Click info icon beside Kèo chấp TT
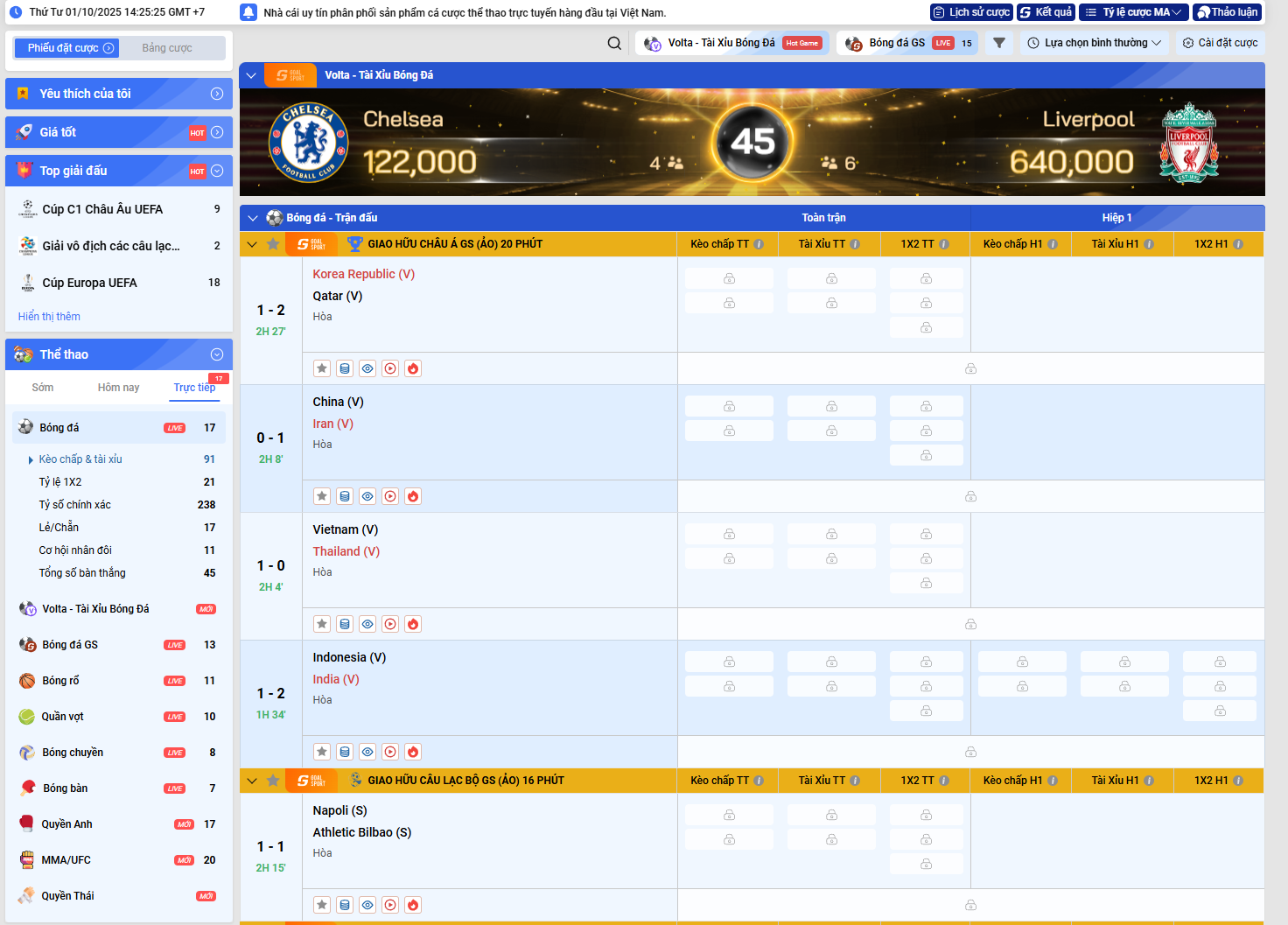 click(759, 244)
